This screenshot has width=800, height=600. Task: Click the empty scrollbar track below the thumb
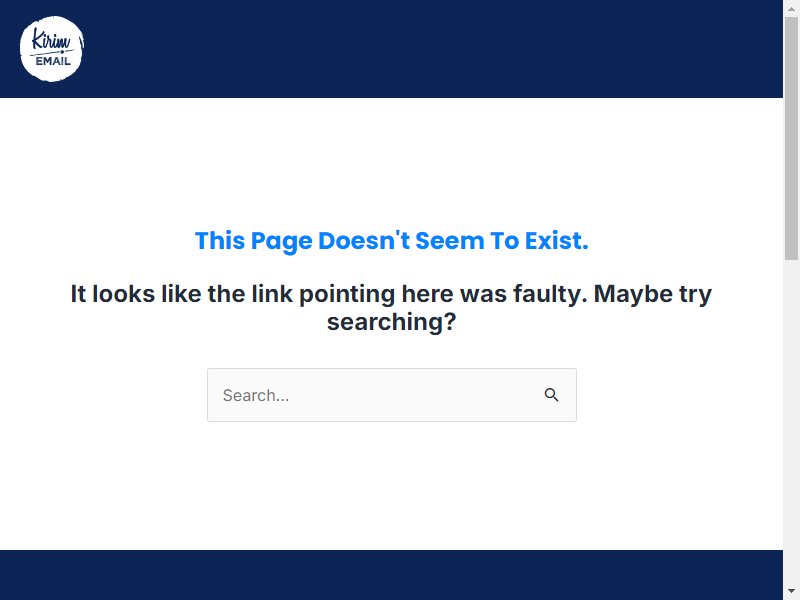pyautogui.click(x=791, y=422)
